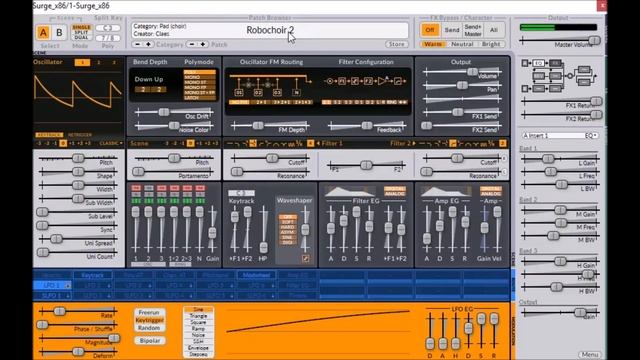Choose Envelope LFO shape
This screenshot has height=360, width=640.
198,348
